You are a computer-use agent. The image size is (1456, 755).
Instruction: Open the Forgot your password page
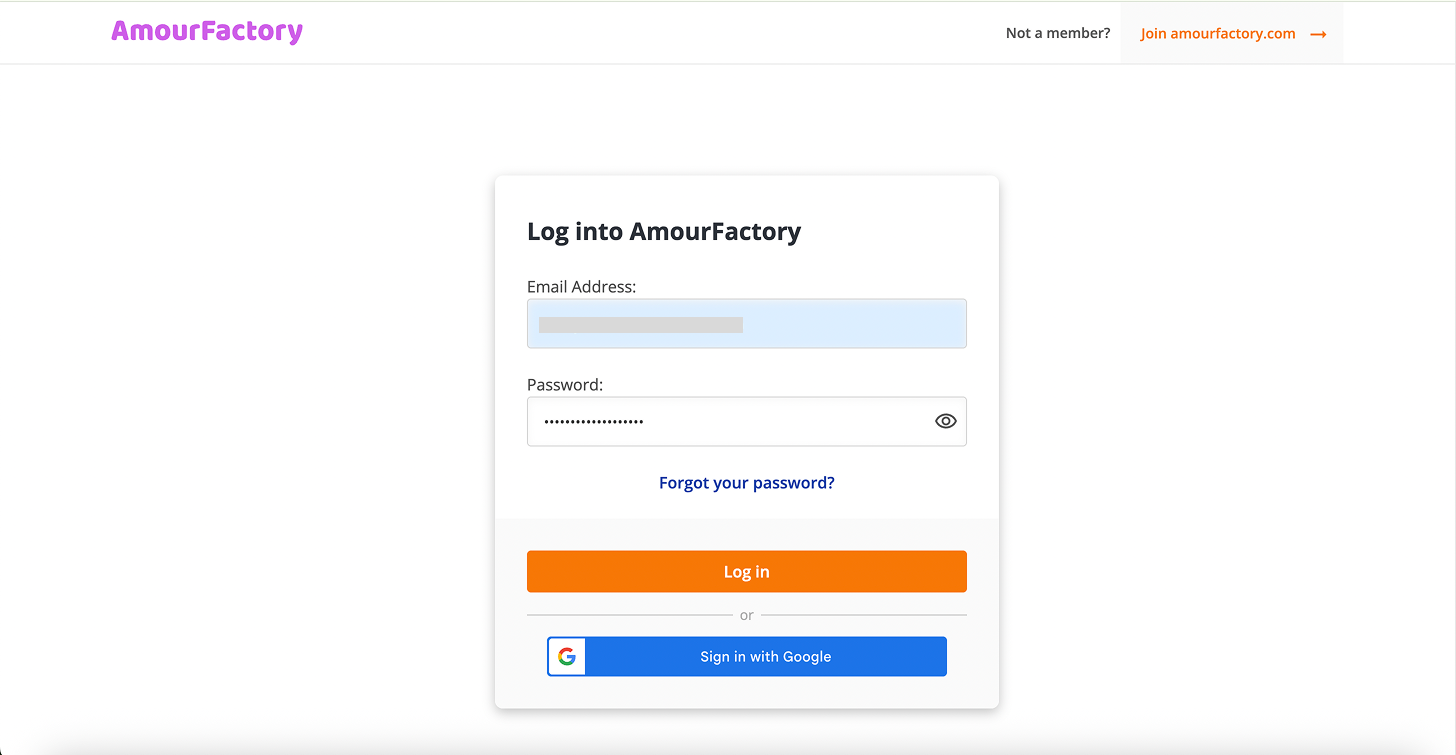(746, 482)
